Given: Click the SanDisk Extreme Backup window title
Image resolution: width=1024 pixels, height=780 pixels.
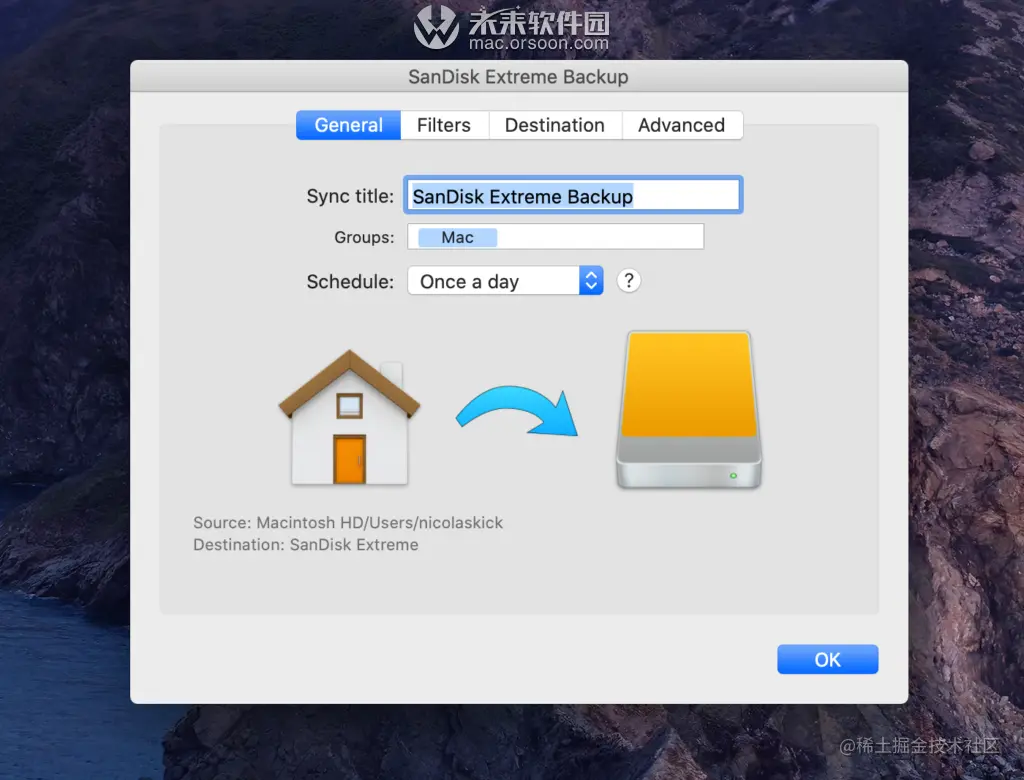Looking at the screenshot, I should (519, 76).
